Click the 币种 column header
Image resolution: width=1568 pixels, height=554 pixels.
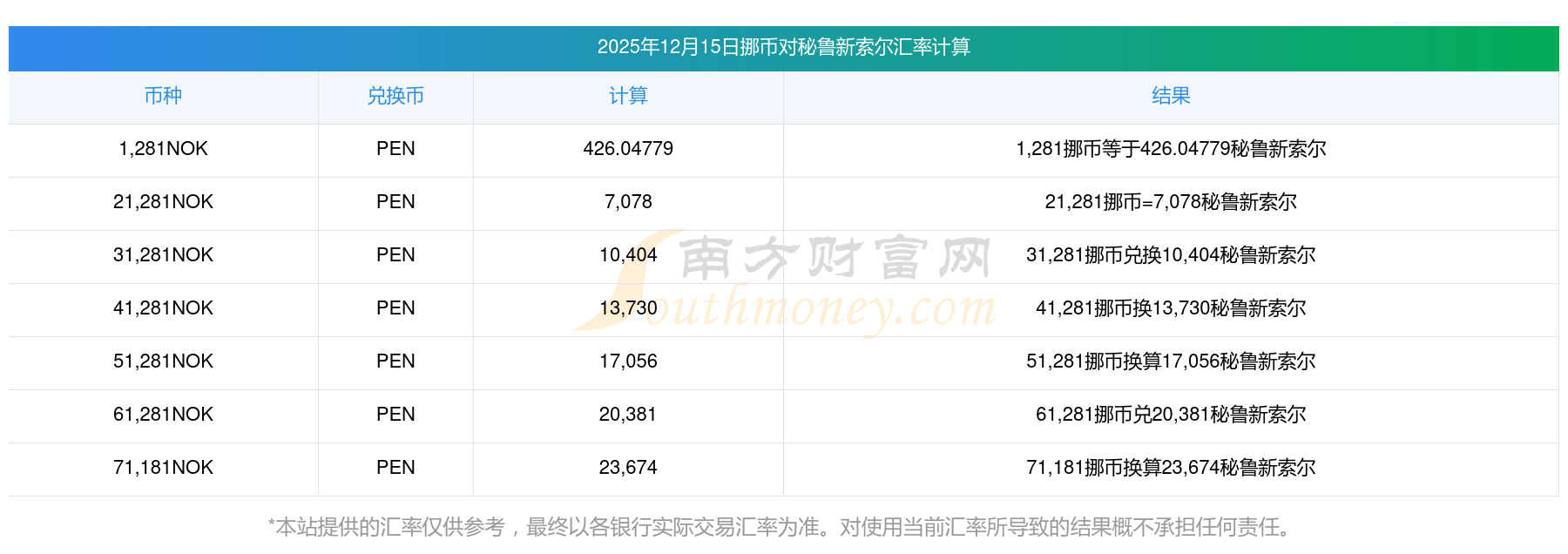[163, 96]
